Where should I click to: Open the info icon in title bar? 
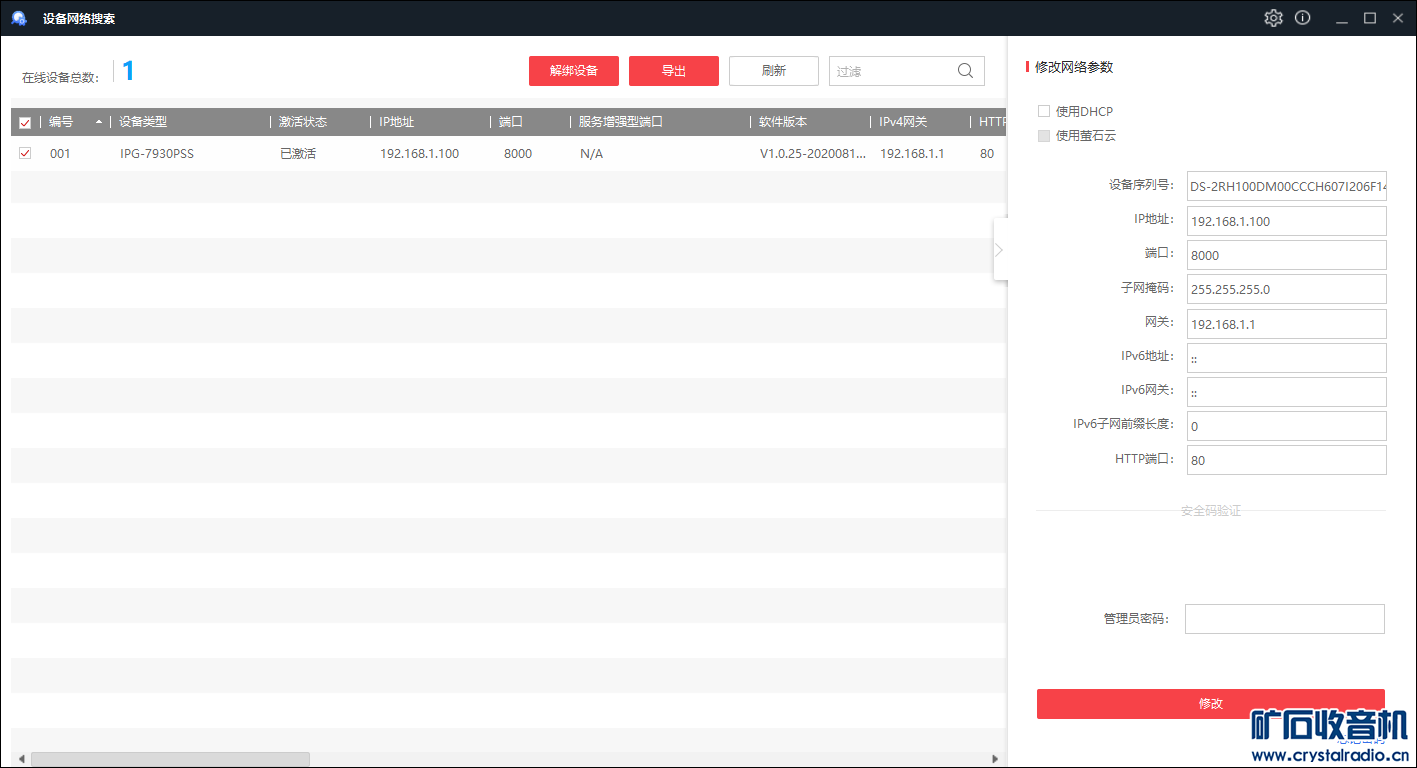[1302, 18]
